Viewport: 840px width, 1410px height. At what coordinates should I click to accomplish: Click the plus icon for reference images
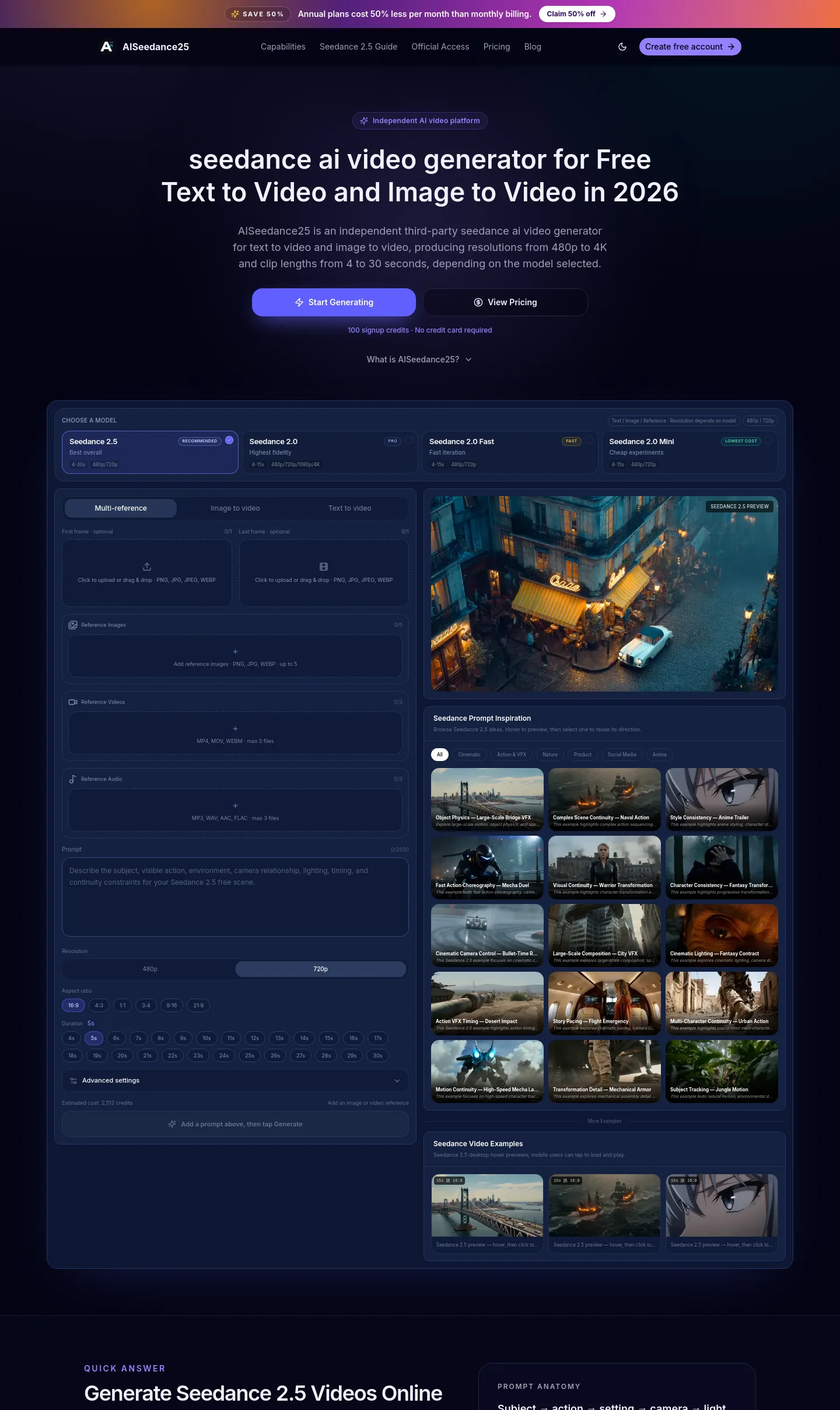236,651
